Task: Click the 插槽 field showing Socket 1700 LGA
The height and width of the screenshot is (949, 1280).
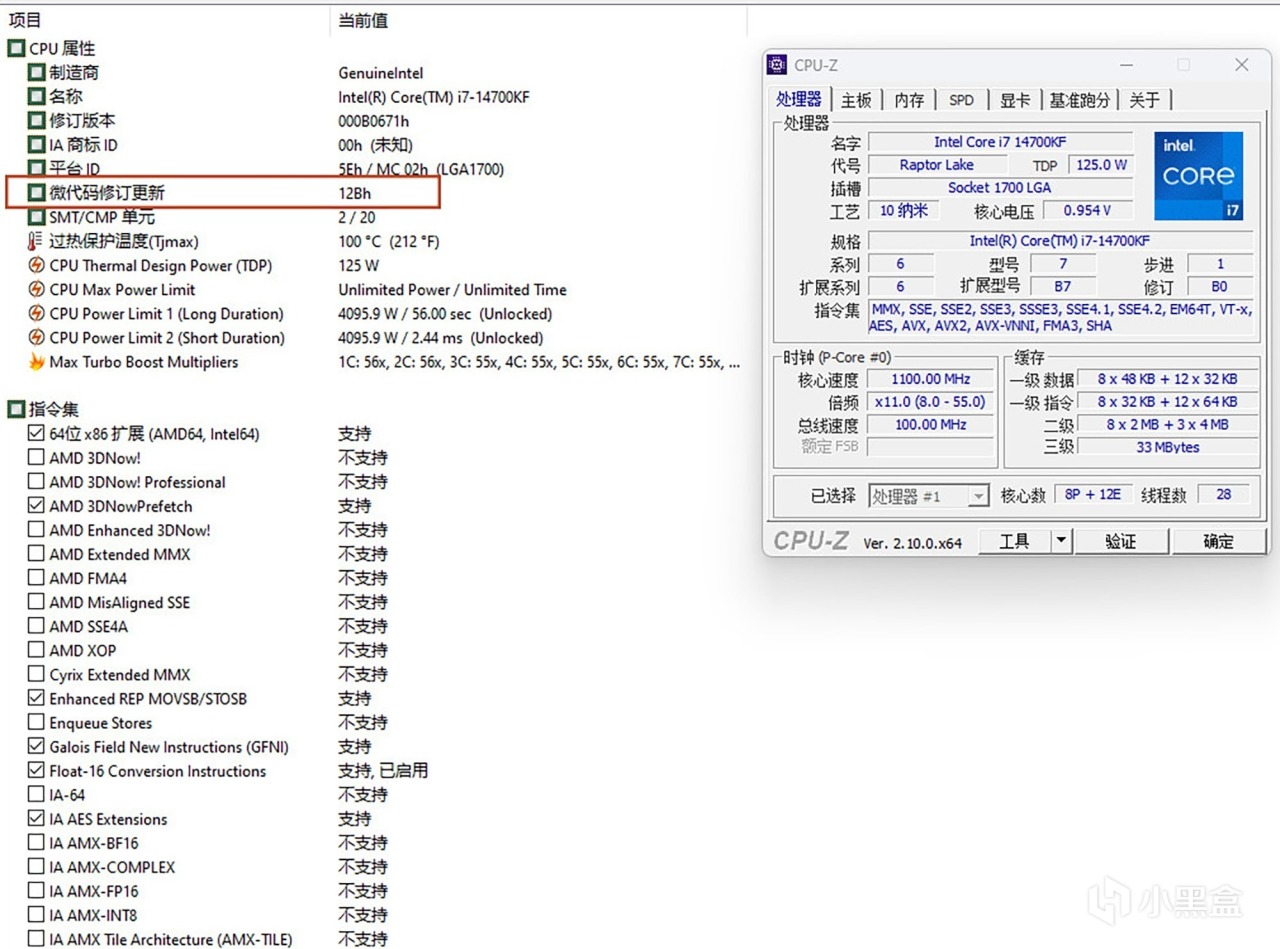Action: (x=1000, y=187)
